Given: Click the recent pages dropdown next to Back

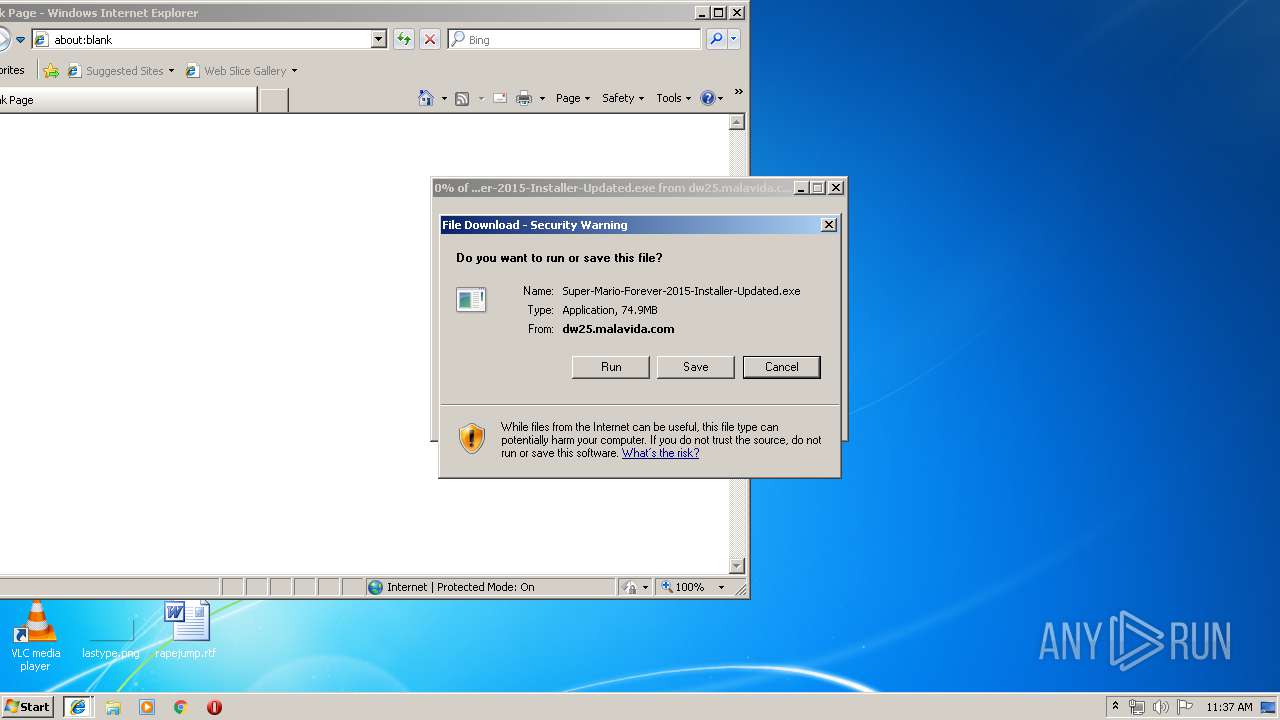Looking at the screenshot, I should click(x=20, y=40).
